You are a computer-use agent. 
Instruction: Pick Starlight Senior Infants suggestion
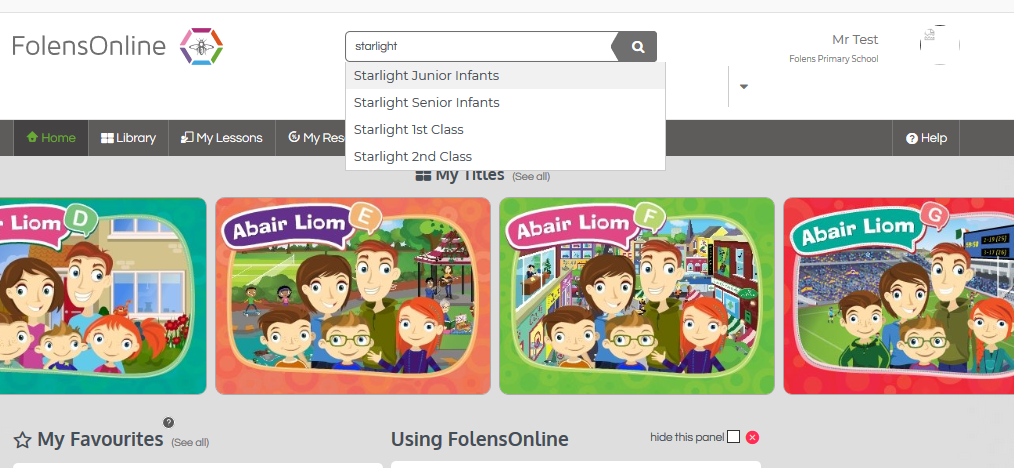[x=426, y=103]
